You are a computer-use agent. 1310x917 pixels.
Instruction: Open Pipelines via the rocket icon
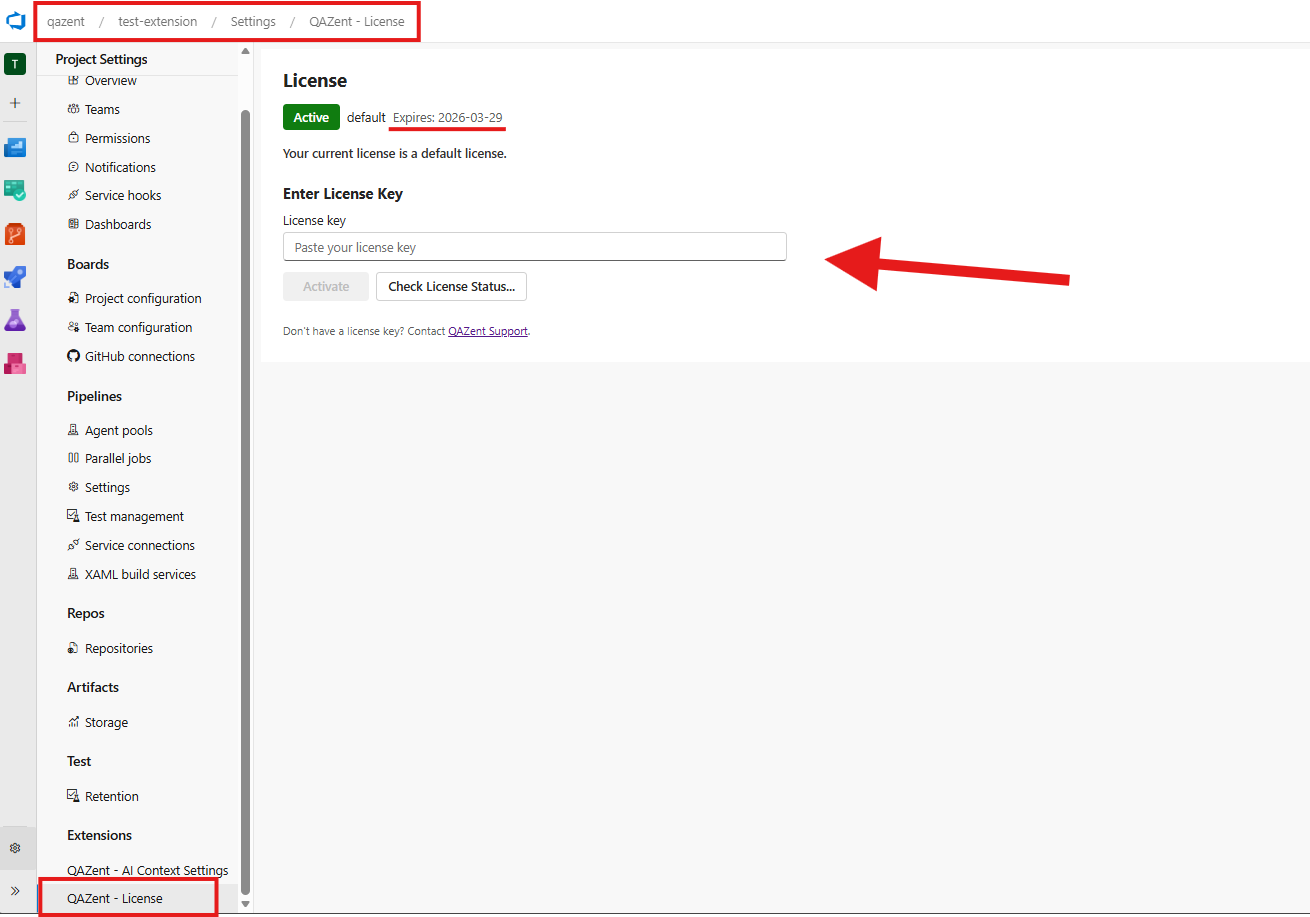(x=15, y=277)
